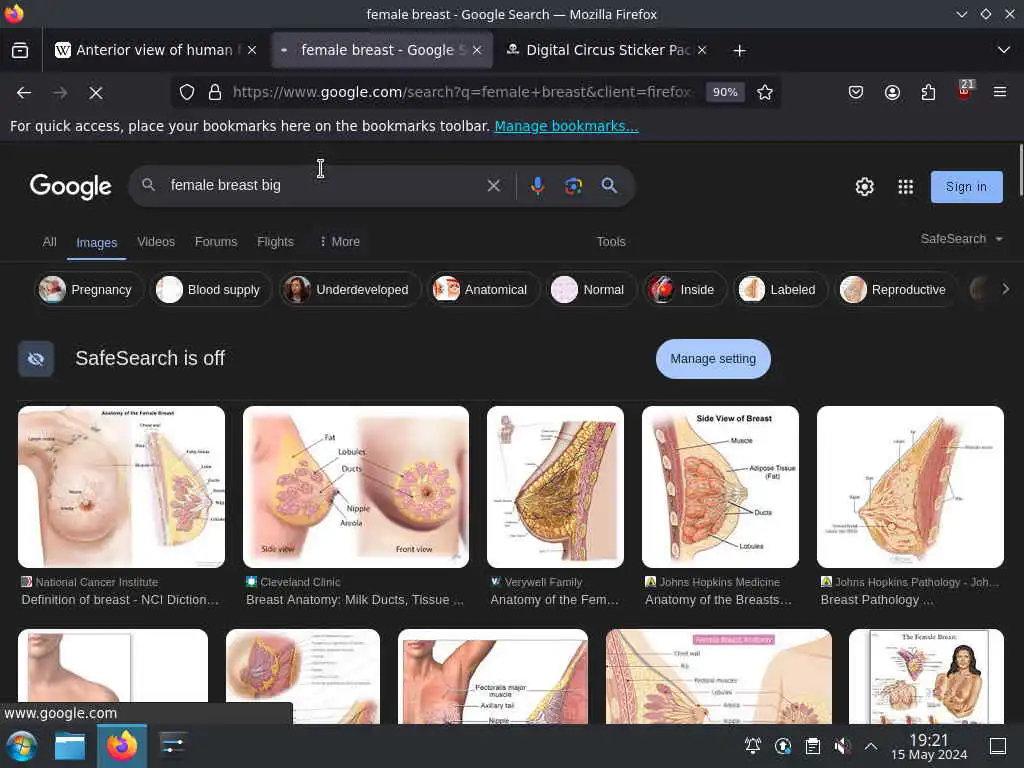Bookmark this page with the star

pos(765,92)
